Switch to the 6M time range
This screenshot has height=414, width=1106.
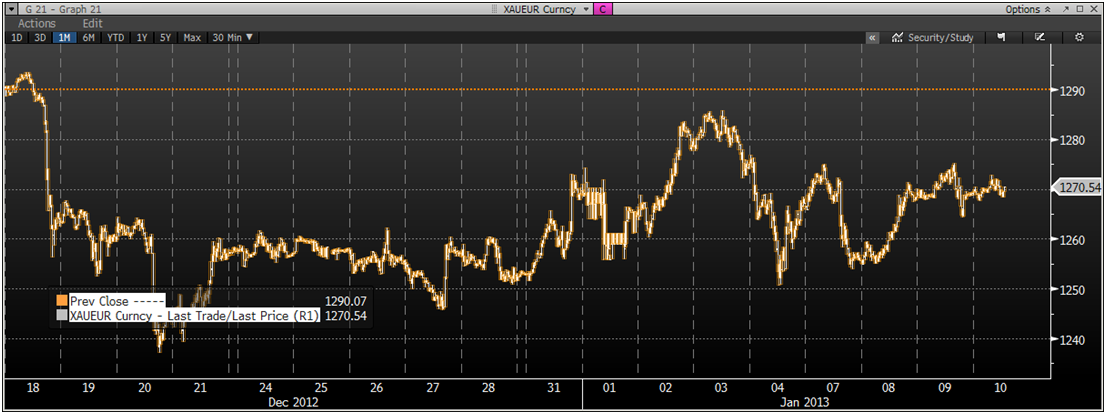click(x=88, y=37)
